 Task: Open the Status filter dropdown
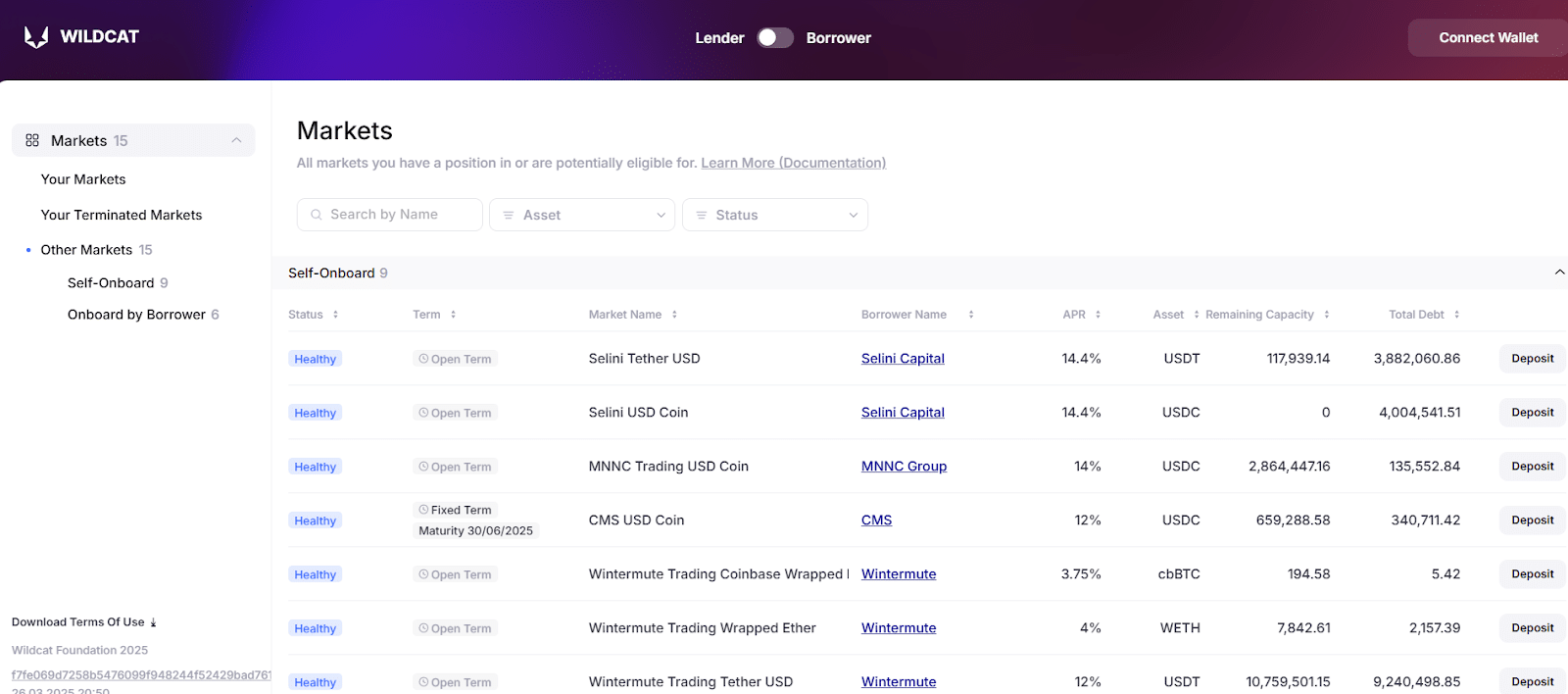point(775,215)
